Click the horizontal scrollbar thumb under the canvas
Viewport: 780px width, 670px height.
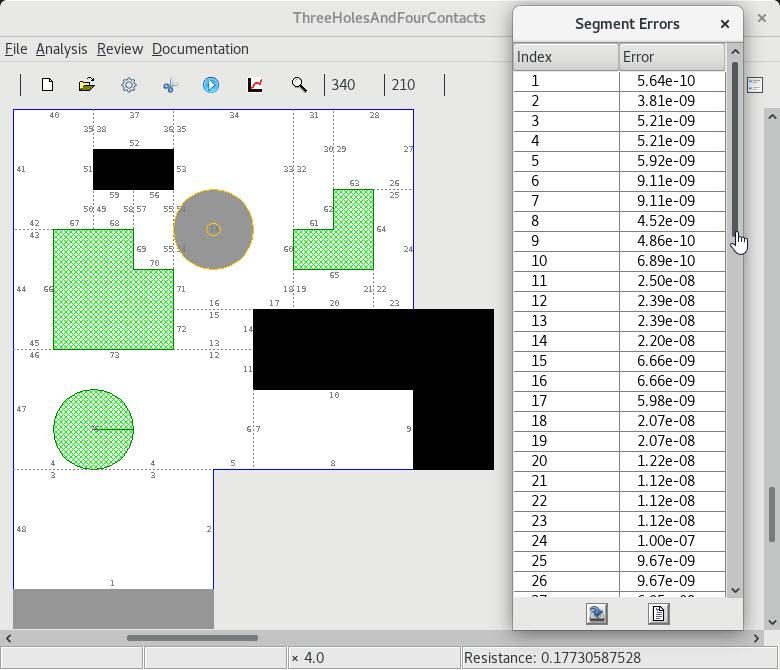pos(192,637)
